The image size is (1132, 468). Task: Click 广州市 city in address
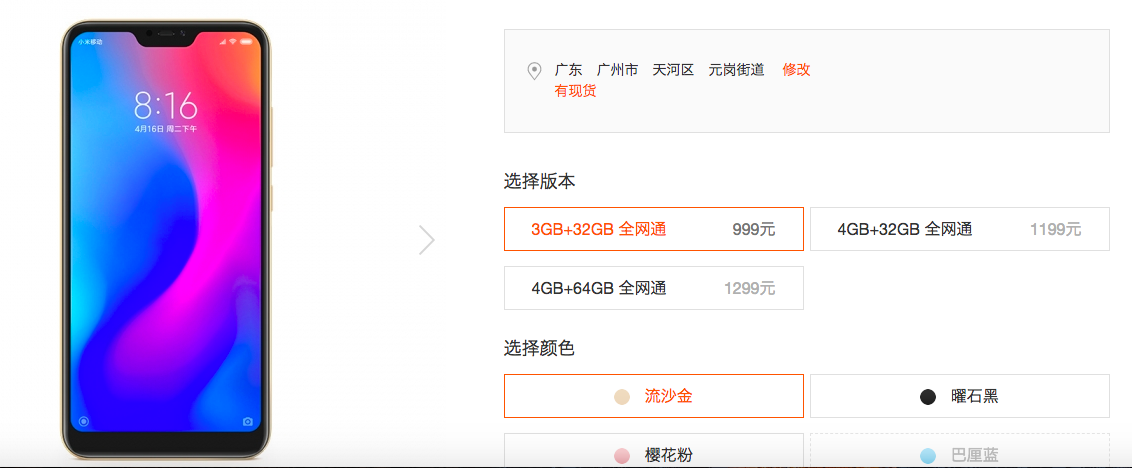(617, 70)
